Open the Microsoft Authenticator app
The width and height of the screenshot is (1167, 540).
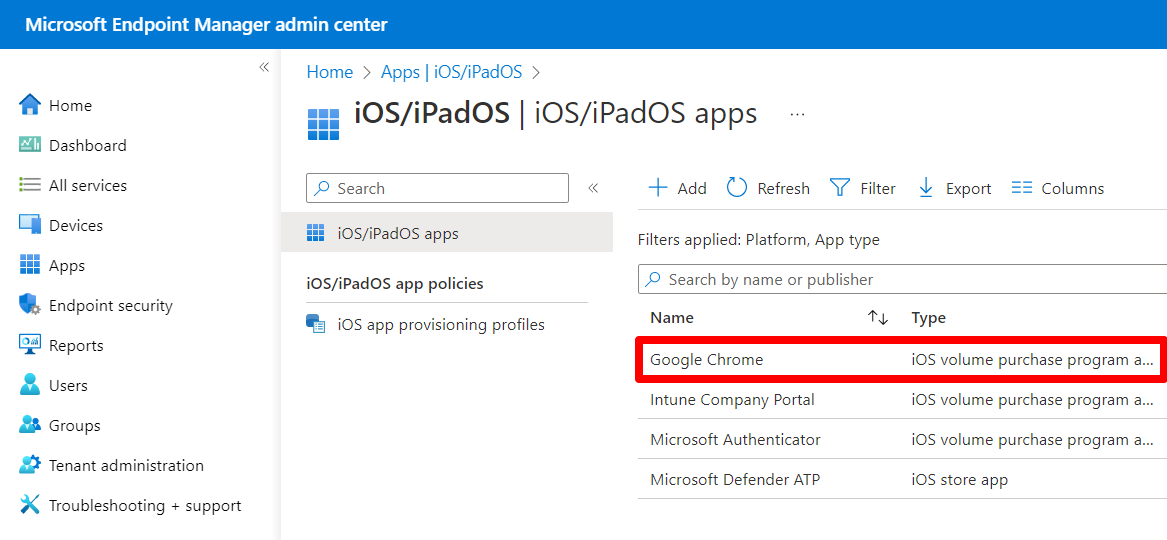tap(735, 440)
